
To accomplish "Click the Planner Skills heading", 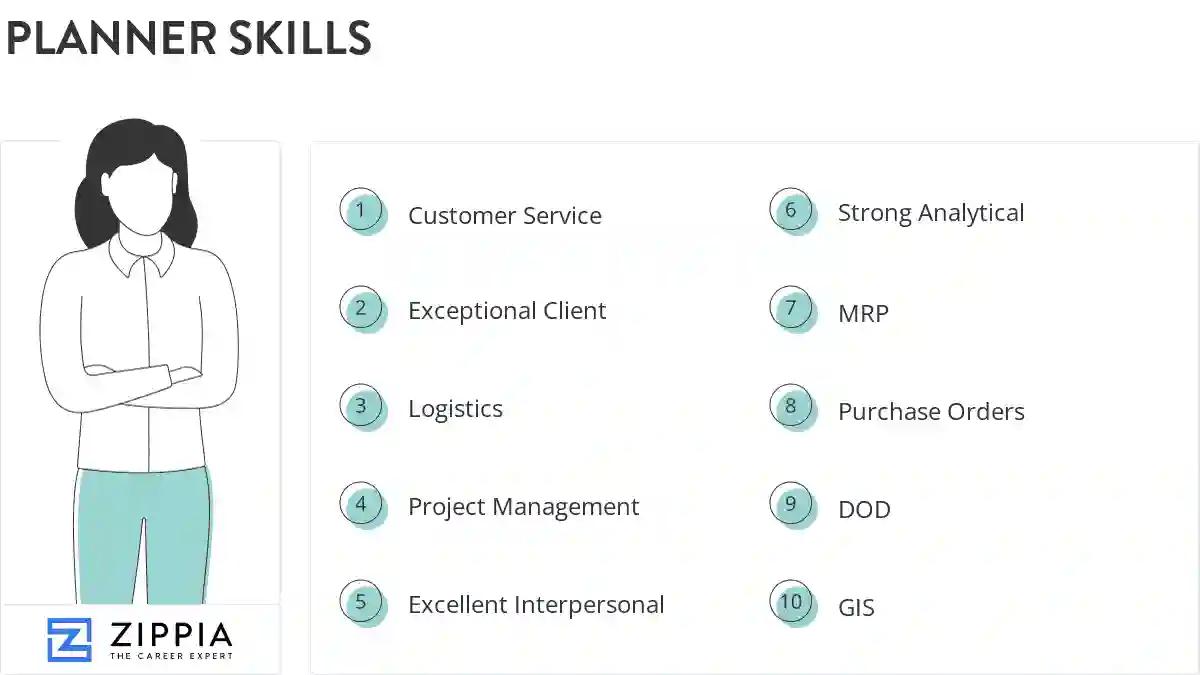I will click(188, 39).
